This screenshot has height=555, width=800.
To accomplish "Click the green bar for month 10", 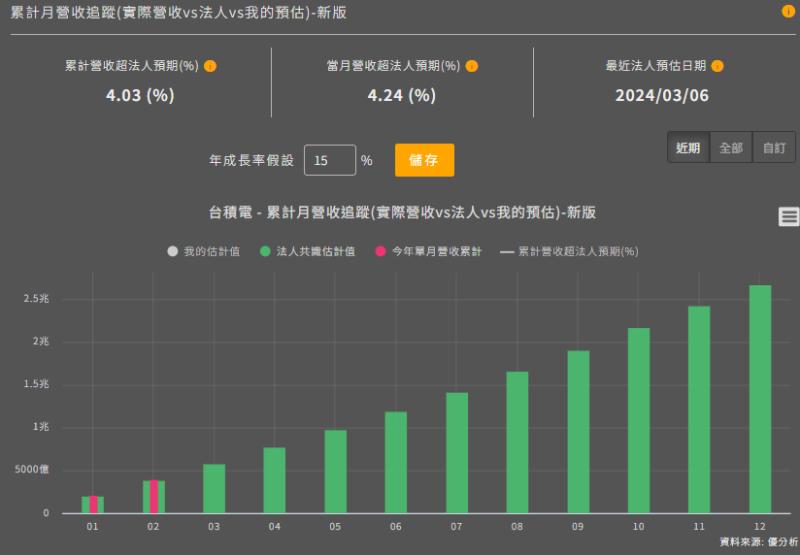I will coord(639,420).
